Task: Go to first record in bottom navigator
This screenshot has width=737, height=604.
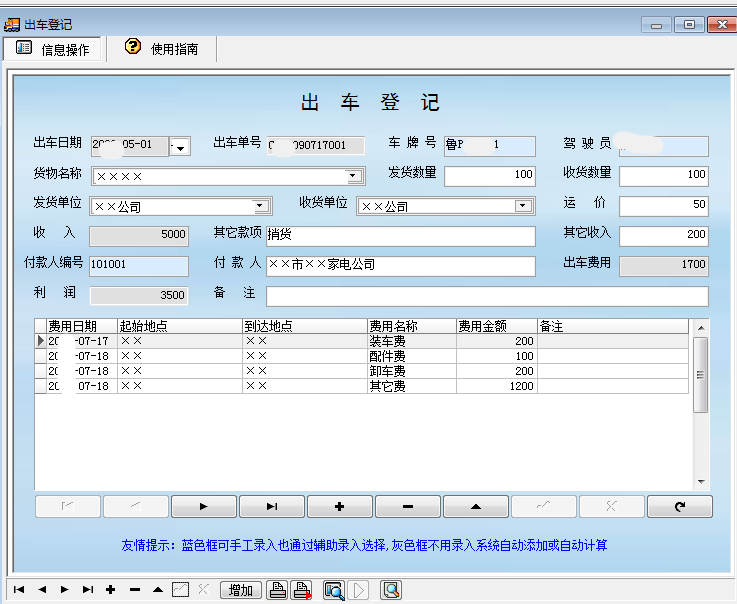Action: pyautogui.click(x=19, y=589)
